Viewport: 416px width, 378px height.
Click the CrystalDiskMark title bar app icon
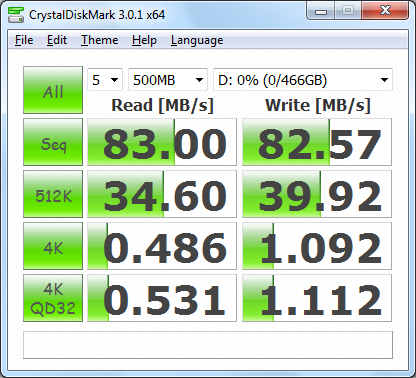tap(16, 14)
